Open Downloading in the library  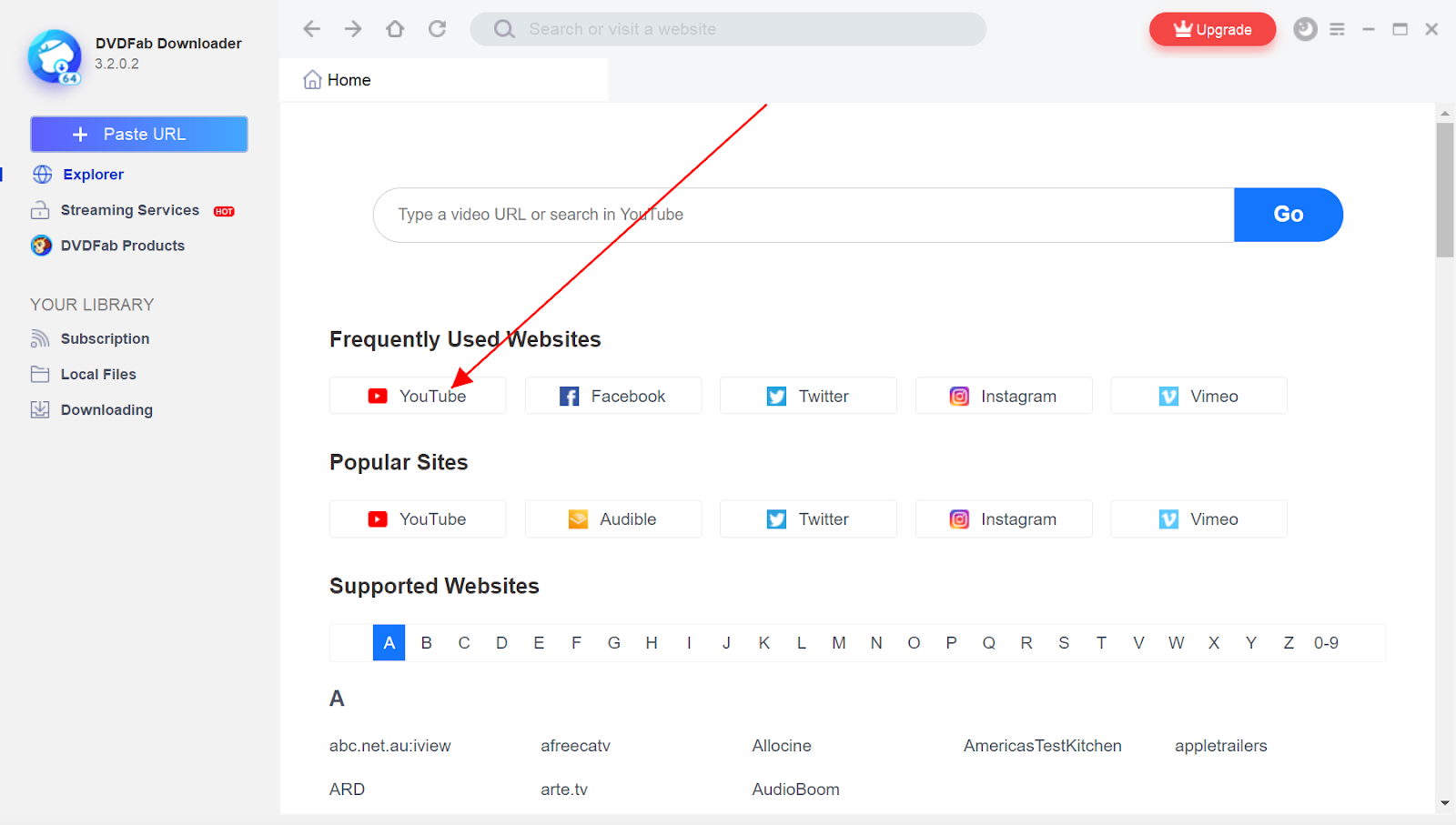pyautogui.click(x=92, y=409)
